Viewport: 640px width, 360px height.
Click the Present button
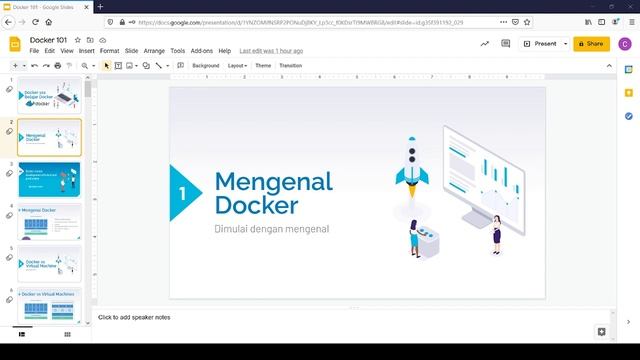tap(540, 44)
